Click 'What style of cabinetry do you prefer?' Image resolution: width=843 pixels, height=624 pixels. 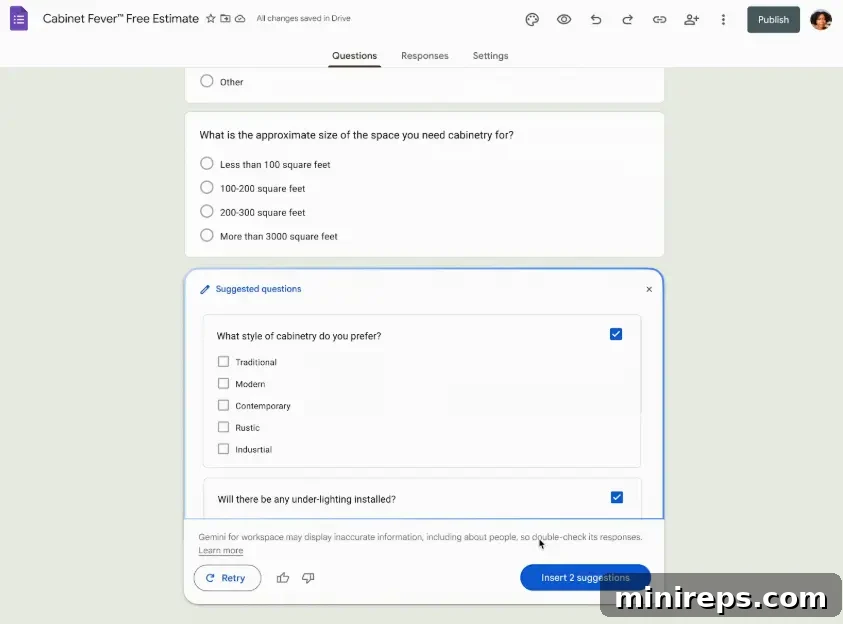tap(299, 336)
